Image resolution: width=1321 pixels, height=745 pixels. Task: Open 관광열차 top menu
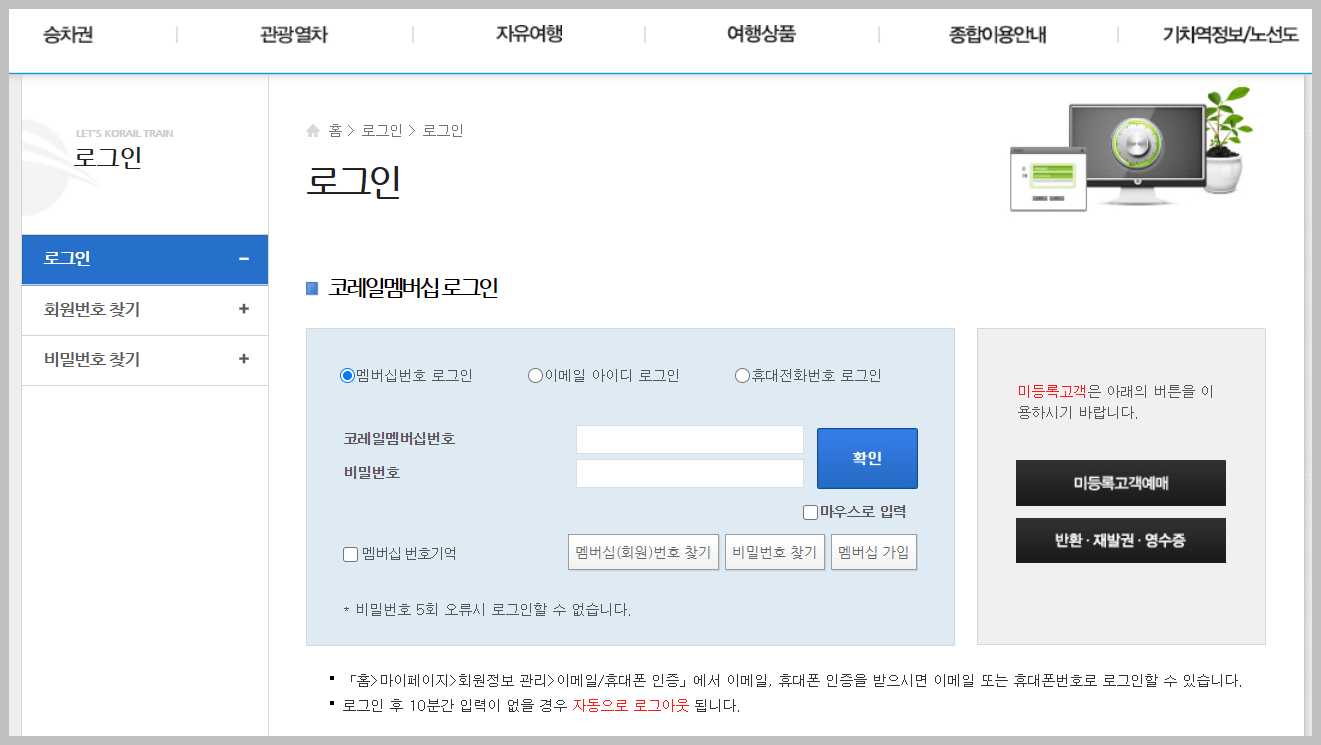294,35
